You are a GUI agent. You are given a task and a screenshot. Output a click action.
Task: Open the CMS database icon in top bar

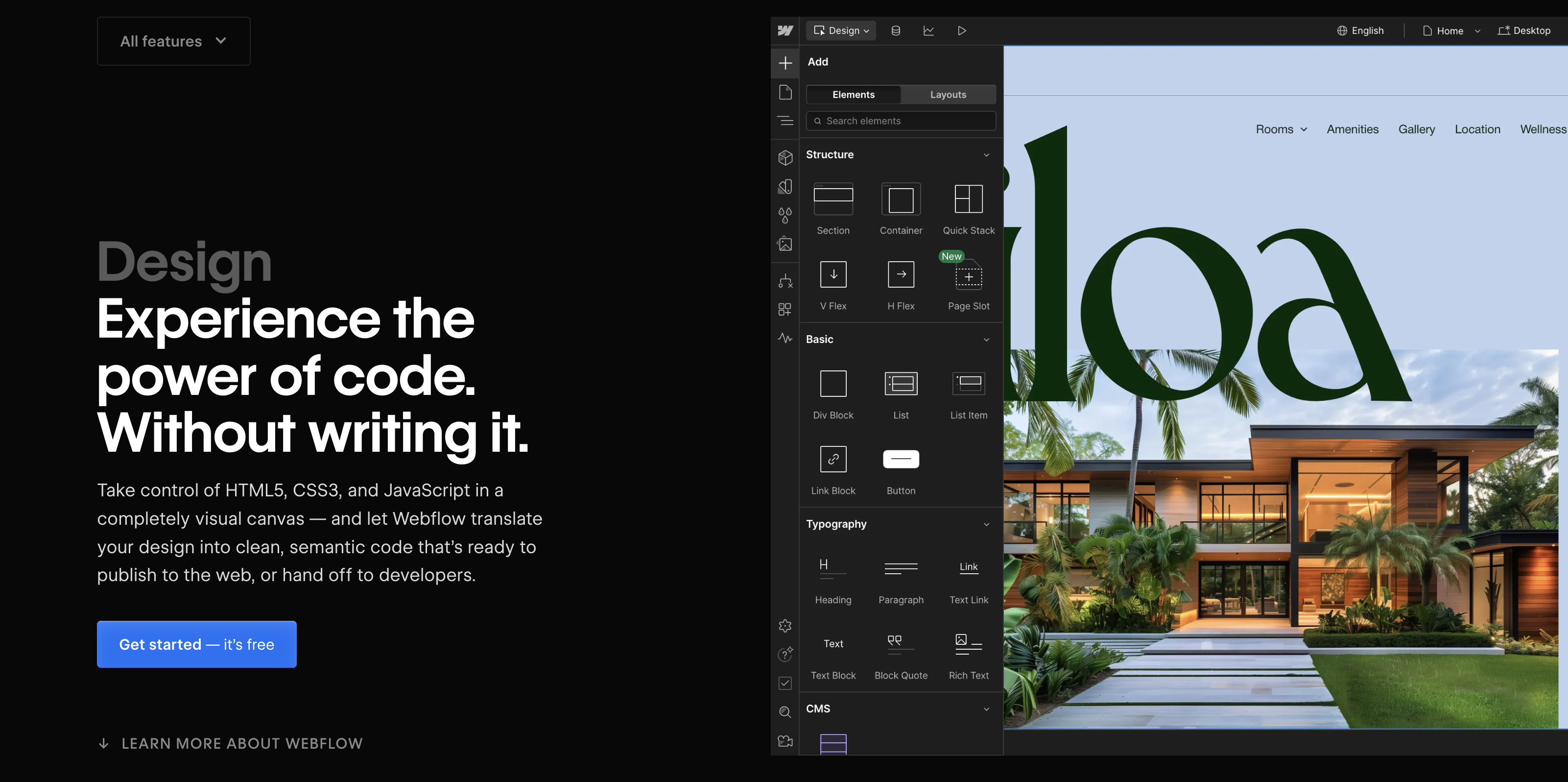point(895,30)
